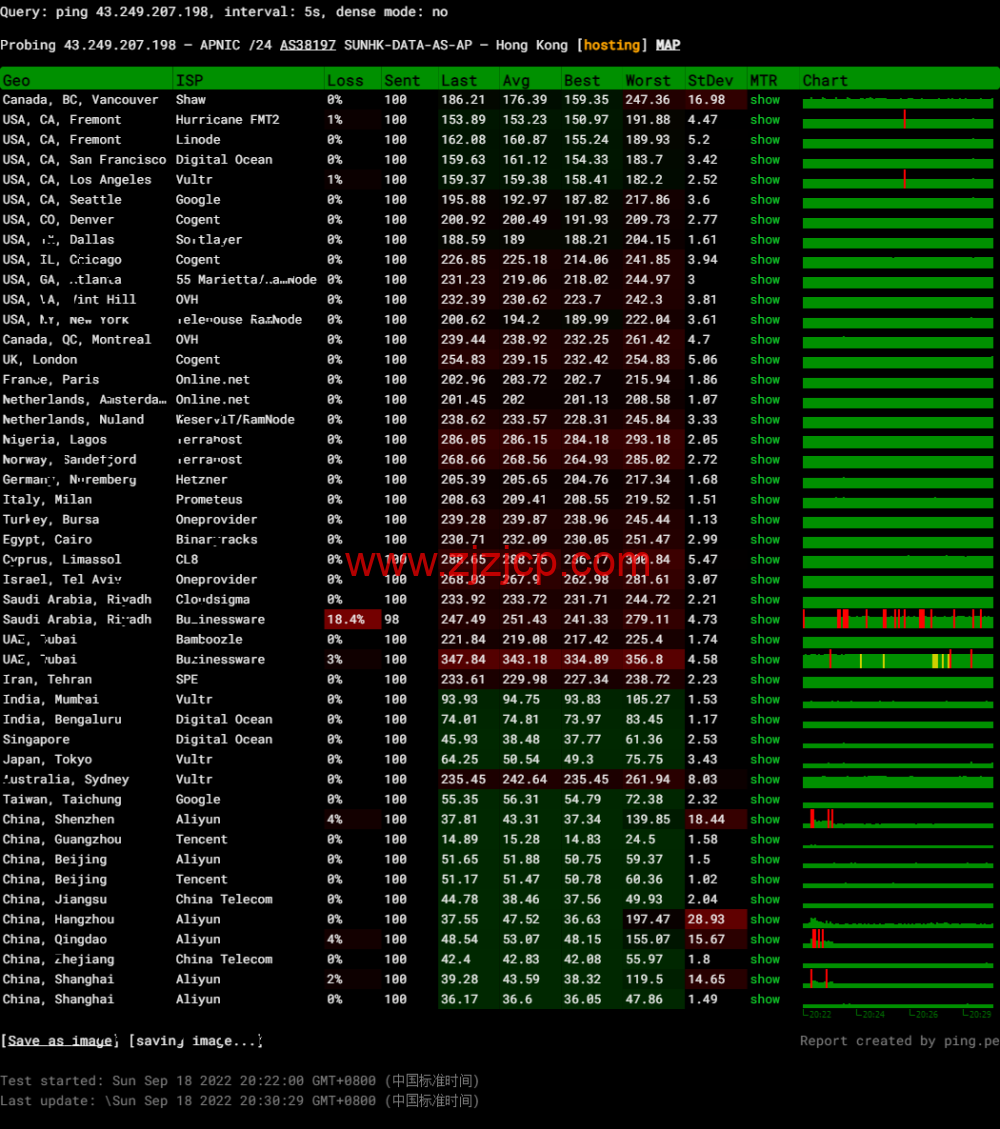Show MTR for Singapore Digital Ocean
This screenshot has width=1000, height=1129.
(765, 740)
